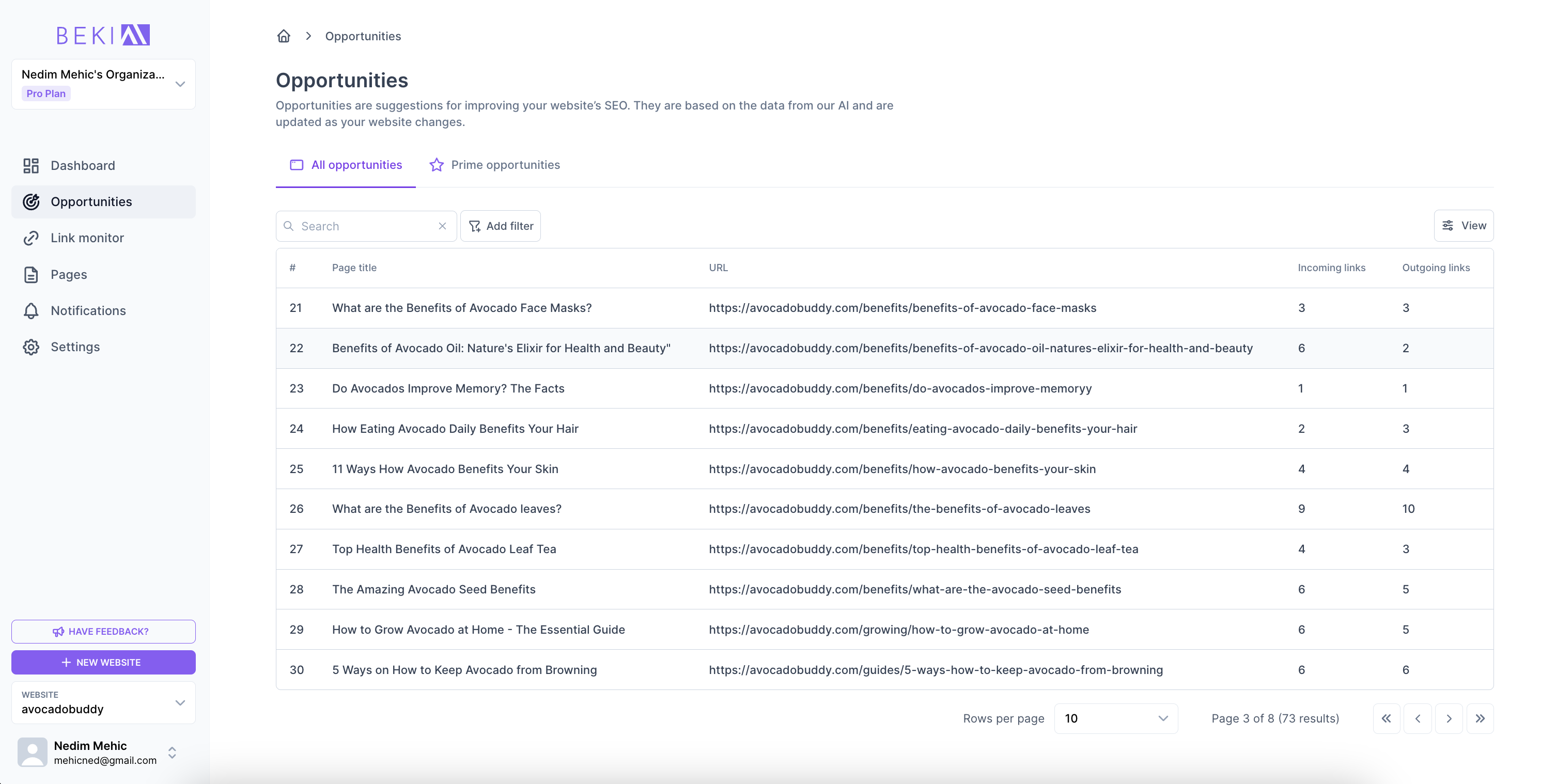Open the Rows per page dropdown
1556x784 pixels.
[1115, 718]
